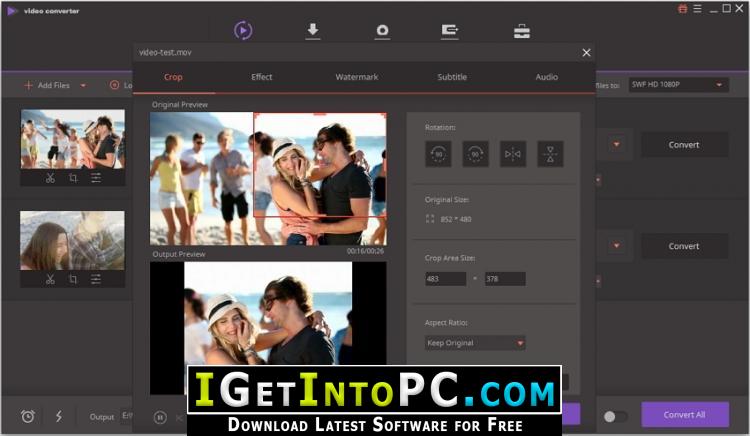The height and width of the screenshot is (436, 750).
Task: Click the crop area width field
Action: pos(445,279)
